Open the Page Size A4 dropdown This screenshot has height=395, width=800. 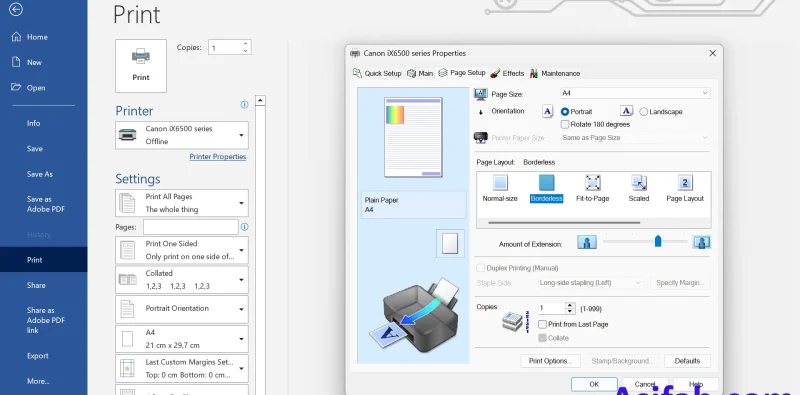click(x=635, y=93)
